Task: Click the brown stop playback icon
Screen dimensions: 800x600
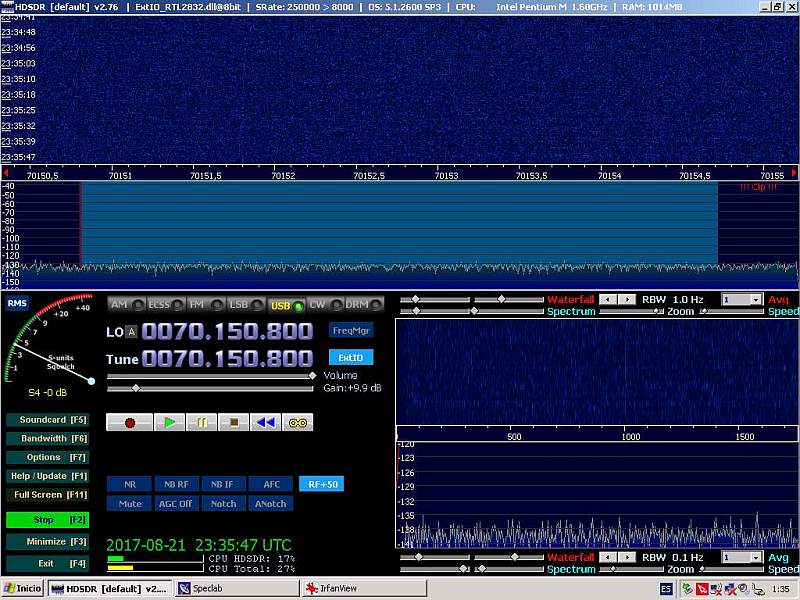Action: tap(233, 423)
